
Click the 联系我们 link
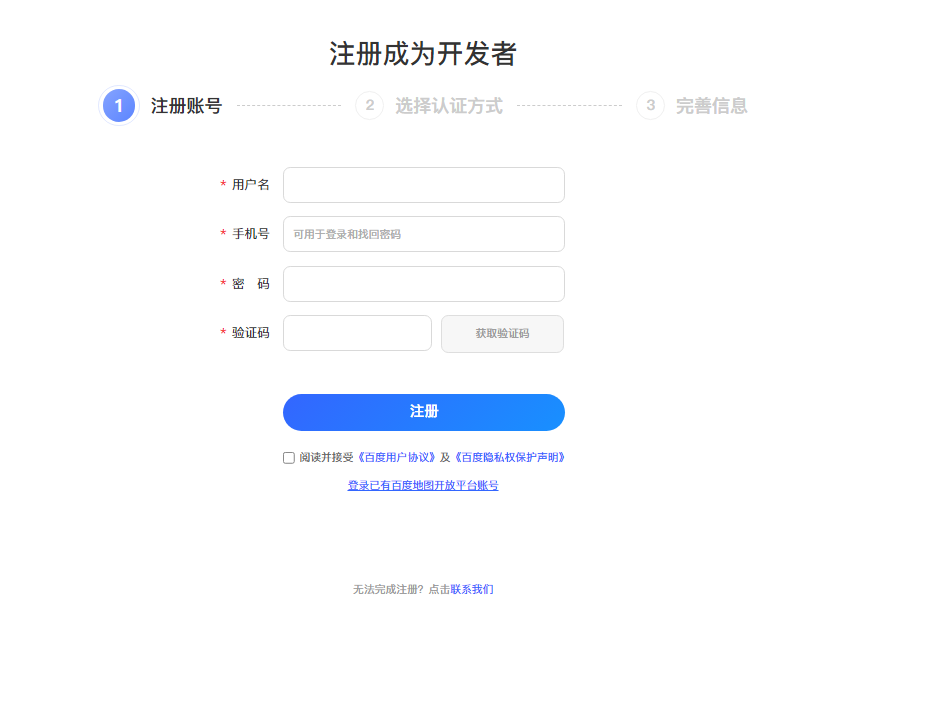point(472,589)
